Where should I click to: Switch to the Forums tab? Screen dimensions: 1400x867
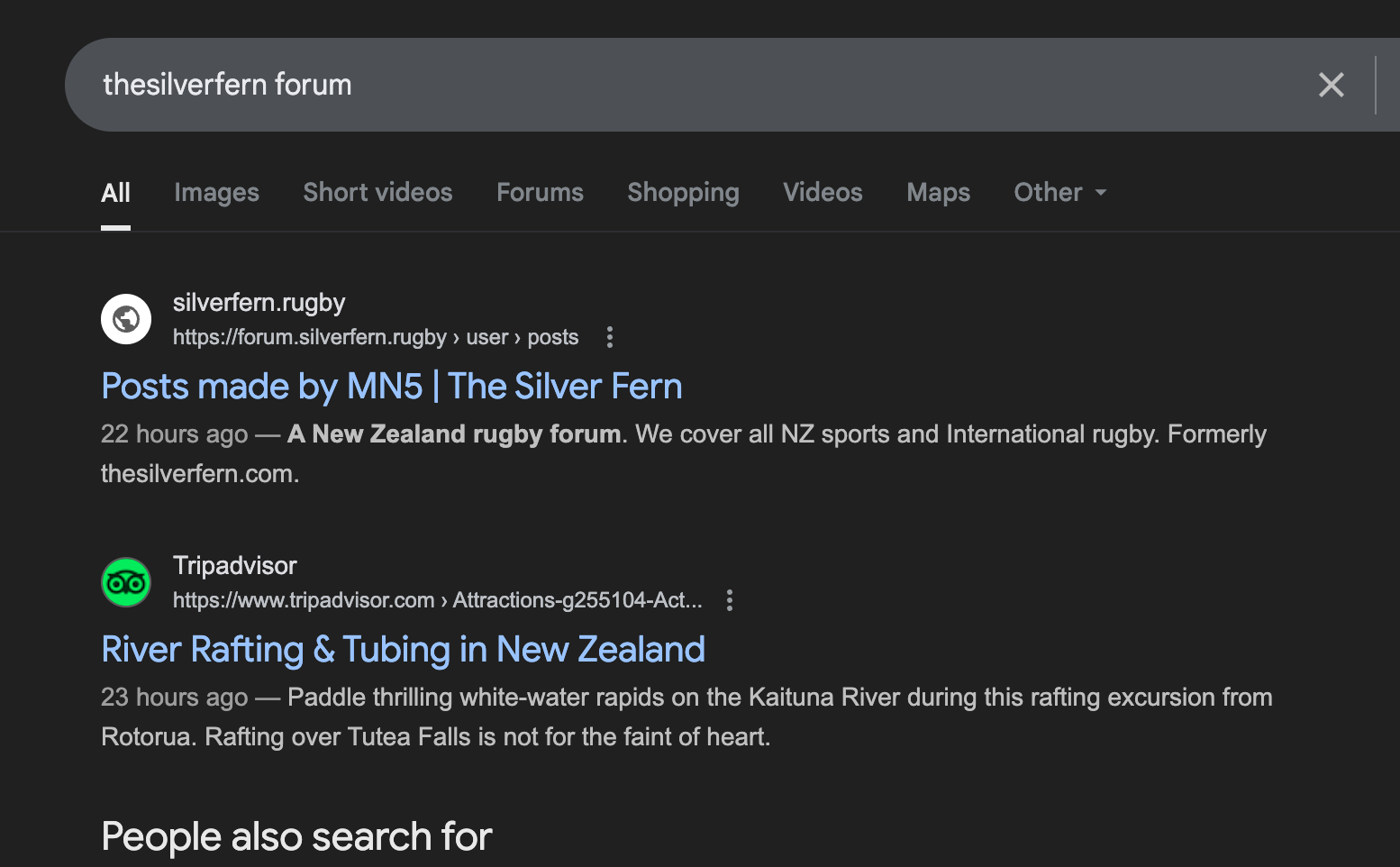click(x=540, y=192)
